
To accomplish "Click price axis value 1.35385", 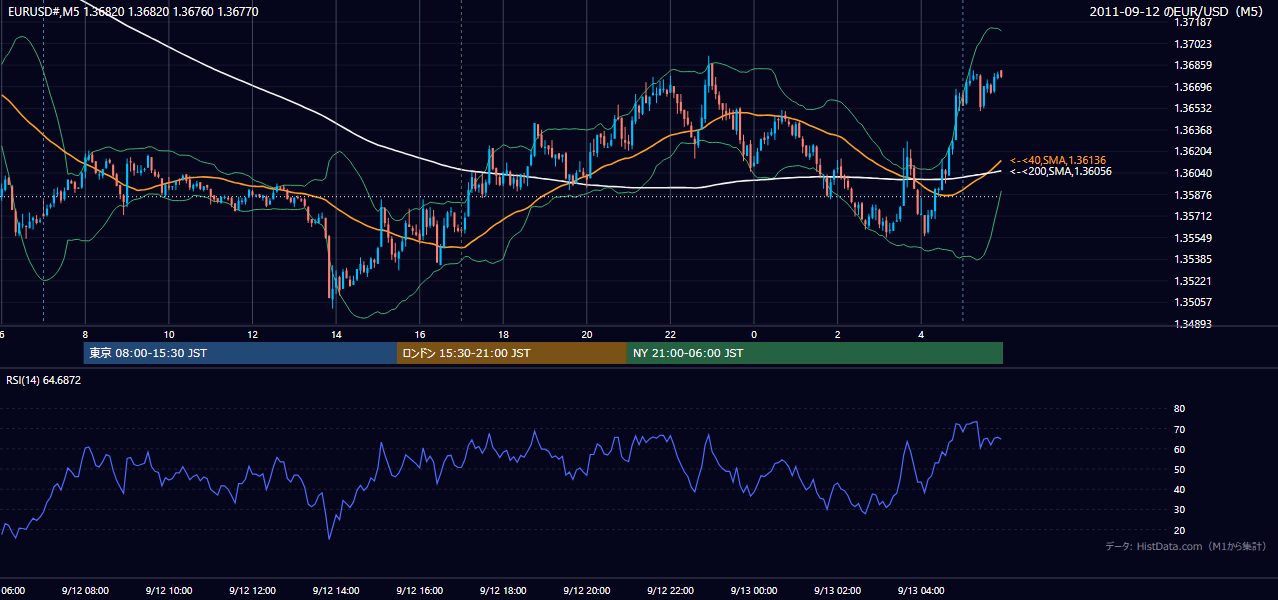I will point(1194,260).
